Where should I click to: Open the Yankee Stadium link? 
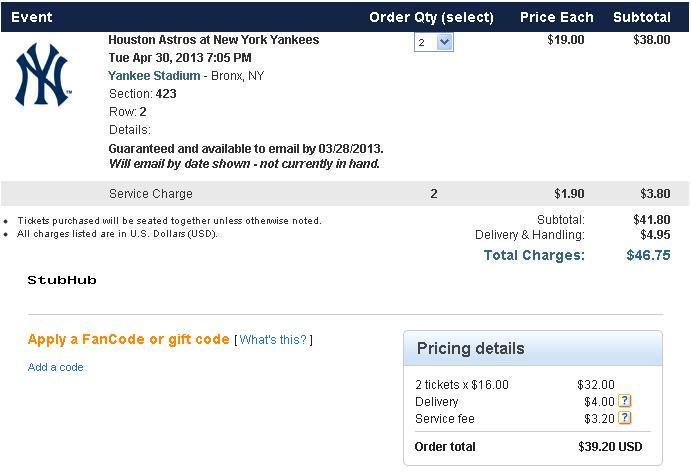(x=154, y=76)
